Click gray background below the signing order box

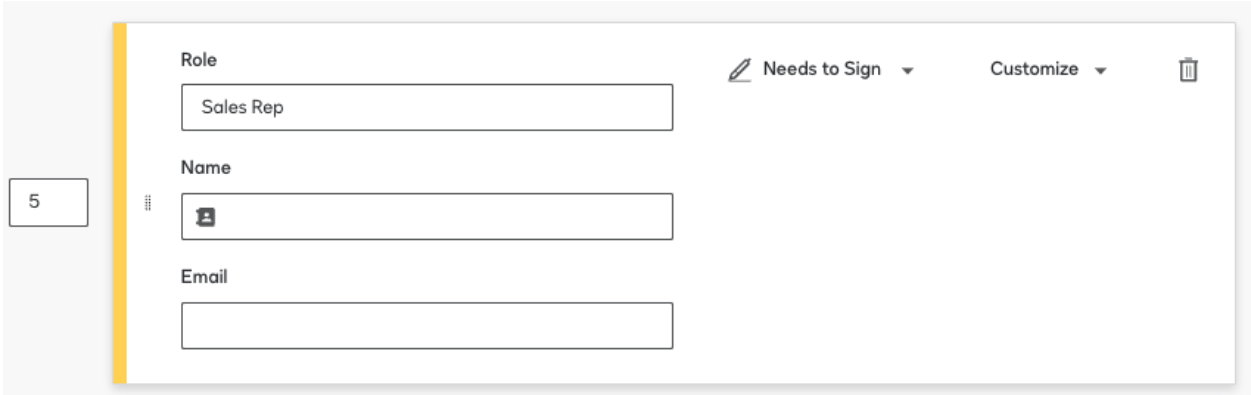(x=48, y=300)
